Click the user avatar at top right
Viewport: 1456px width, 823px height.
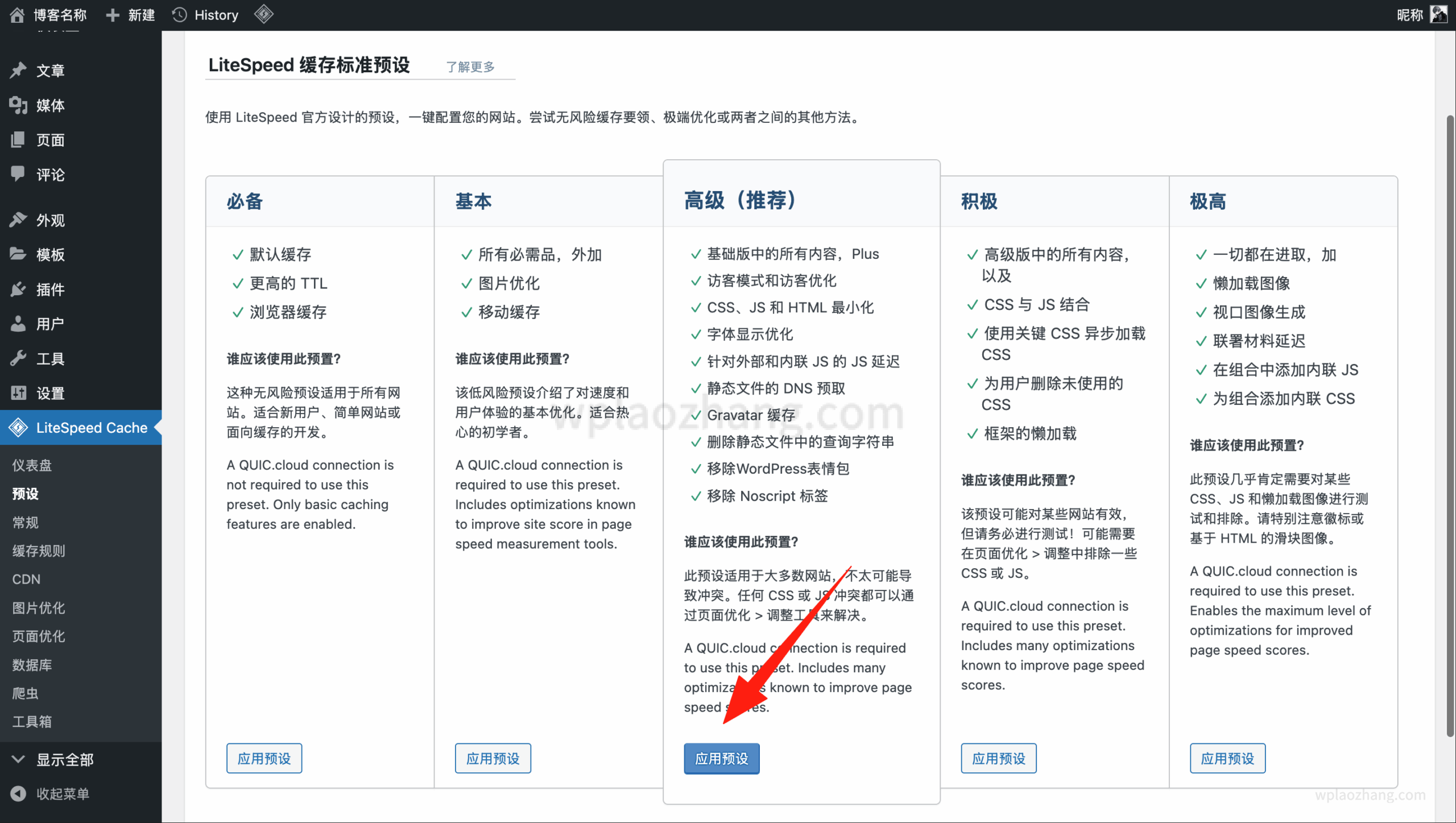point(1438,15)
